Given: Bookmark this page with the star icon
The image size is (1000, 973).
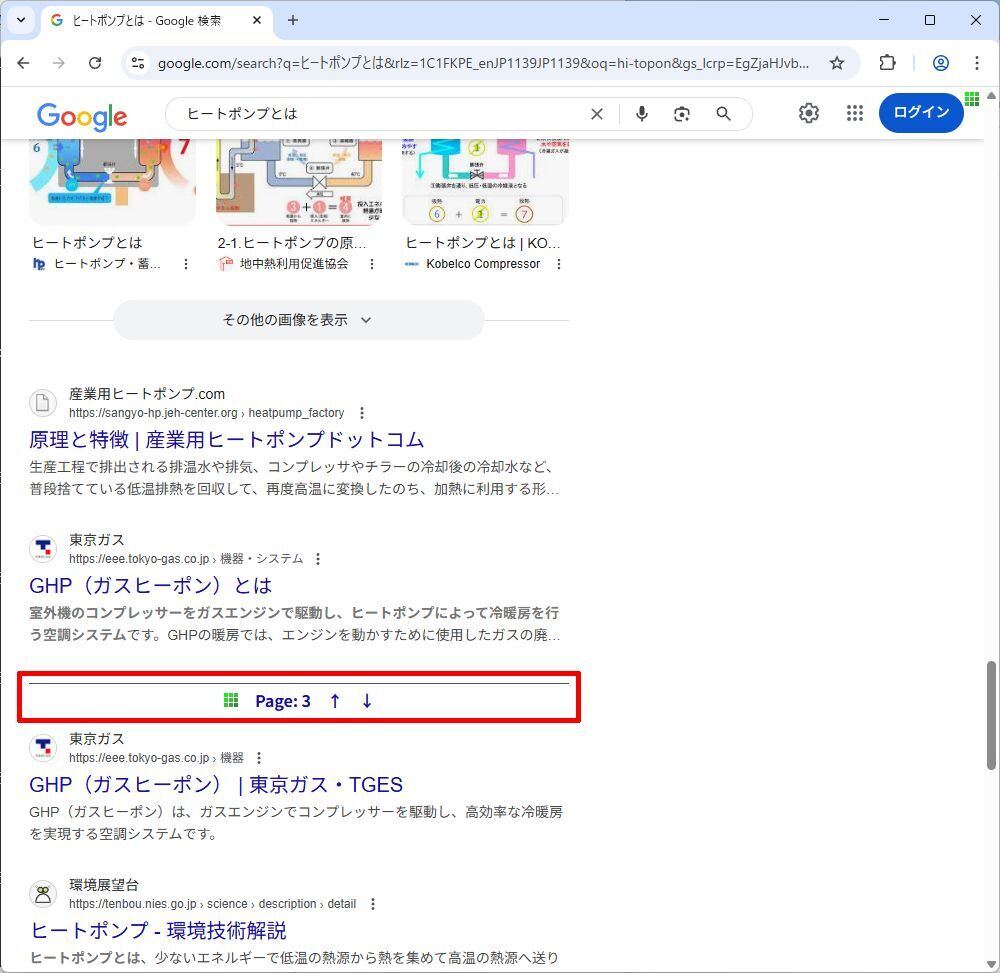Looking at the screenshot, I should pyautogui.click(x=837, y=62).
